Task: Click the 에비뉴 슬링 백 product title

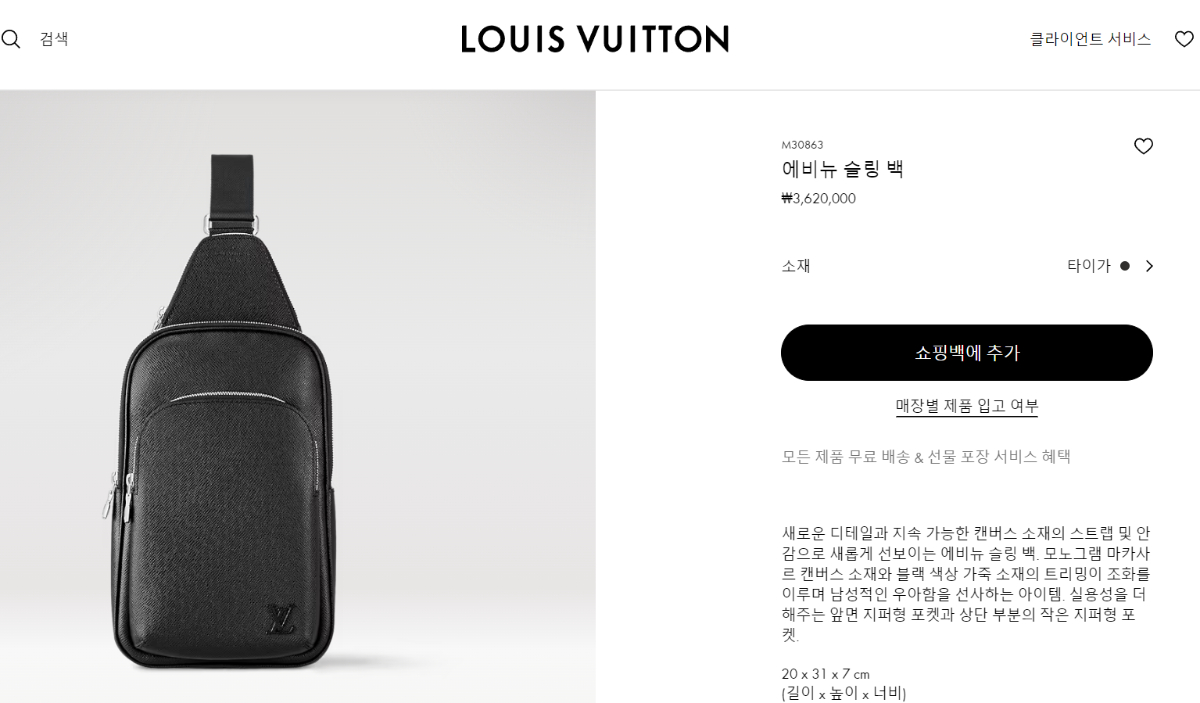Action: (x=842, y=169)
